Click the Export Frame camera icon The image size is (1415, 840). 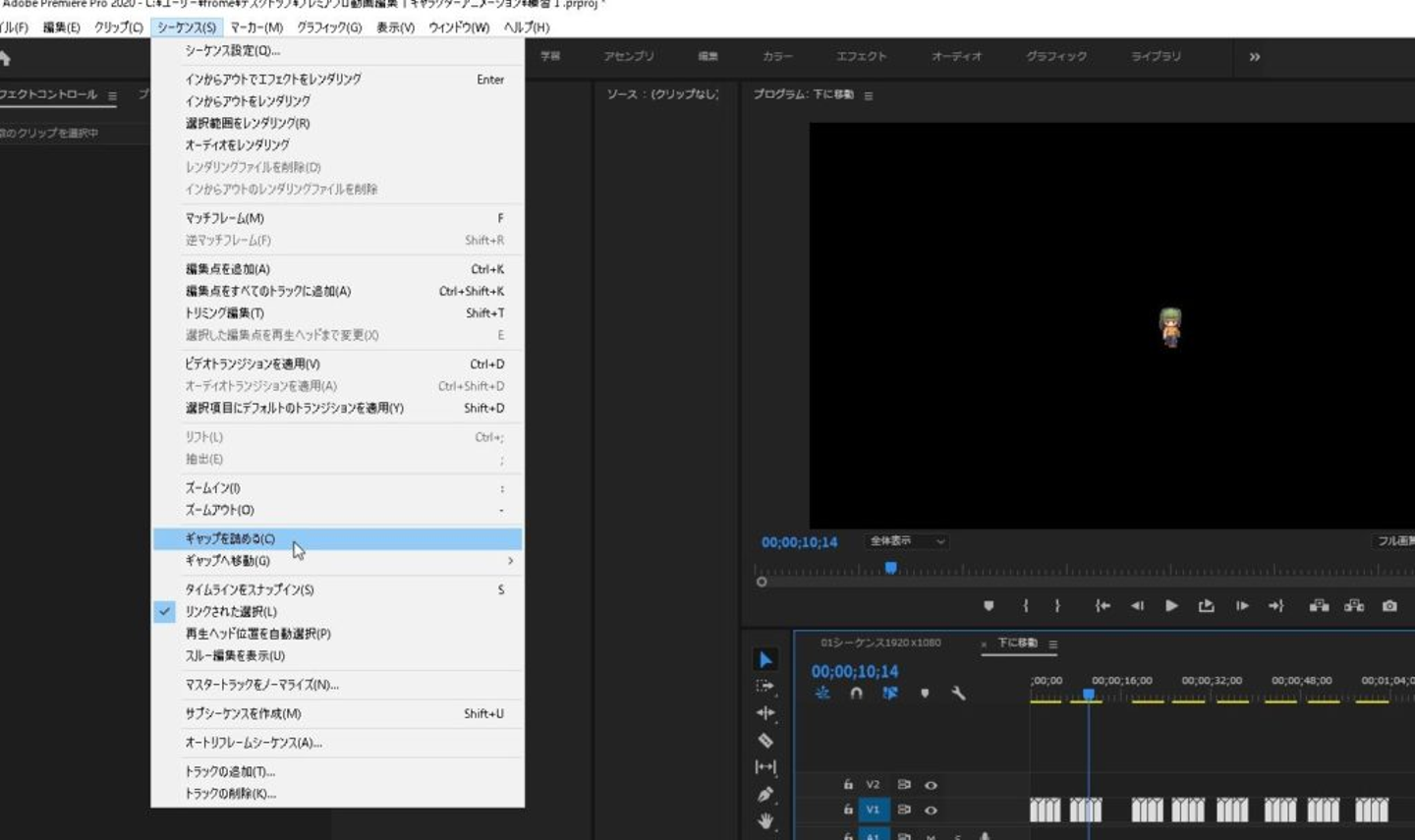[1389, 606]
